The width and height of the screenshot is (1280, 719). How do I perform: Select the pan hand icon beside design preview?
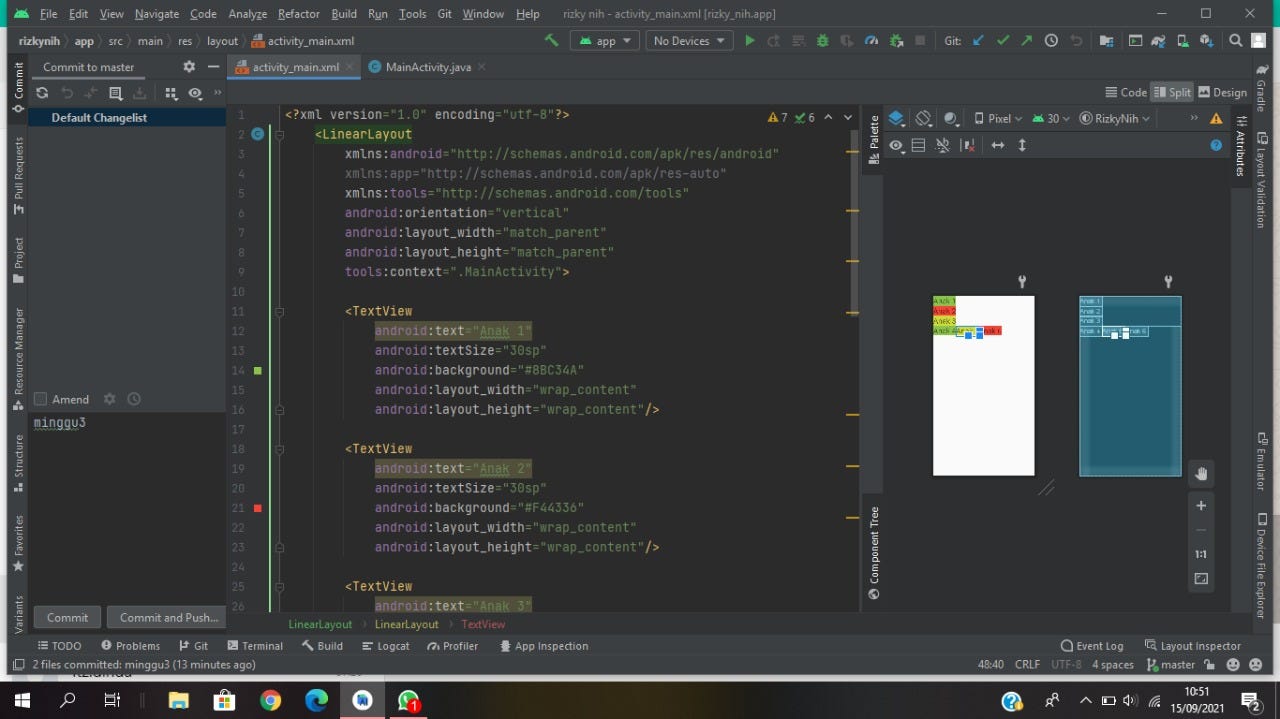point(1201,473)
